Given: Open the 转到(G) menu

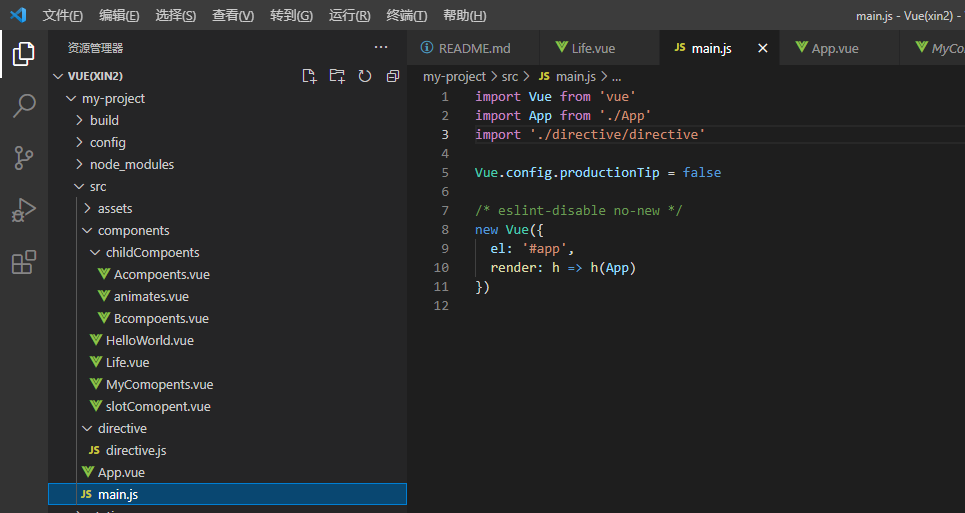Looking at the screenshot, I should [291, 15].
